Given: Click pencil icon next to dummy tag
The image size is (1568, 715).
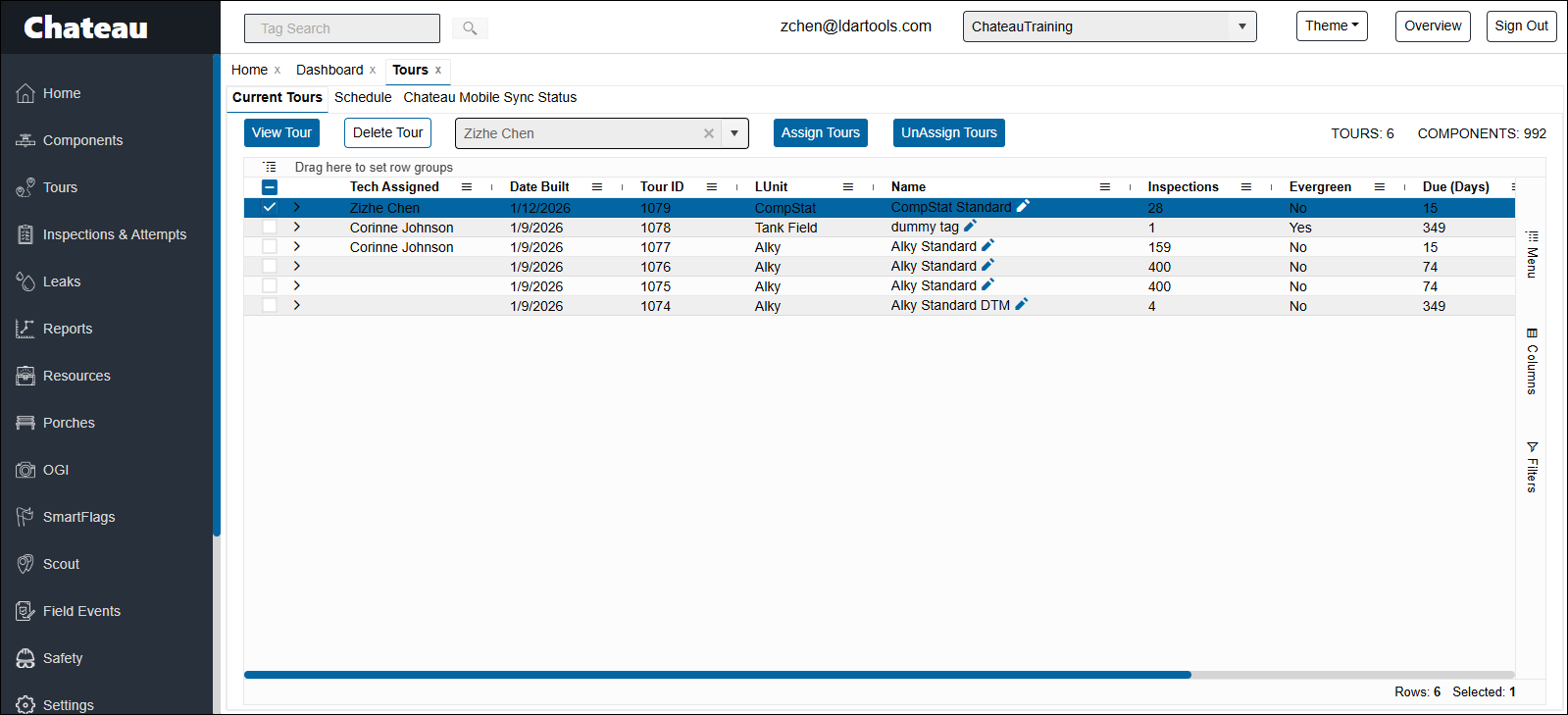Looking at the screenshot, I should point(970,226).
